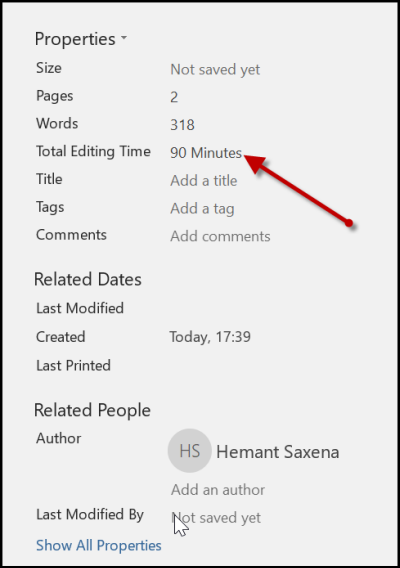The width and height of the screenshot is (400, 568).
Task: Click the Author label
Action: [58, 438]
